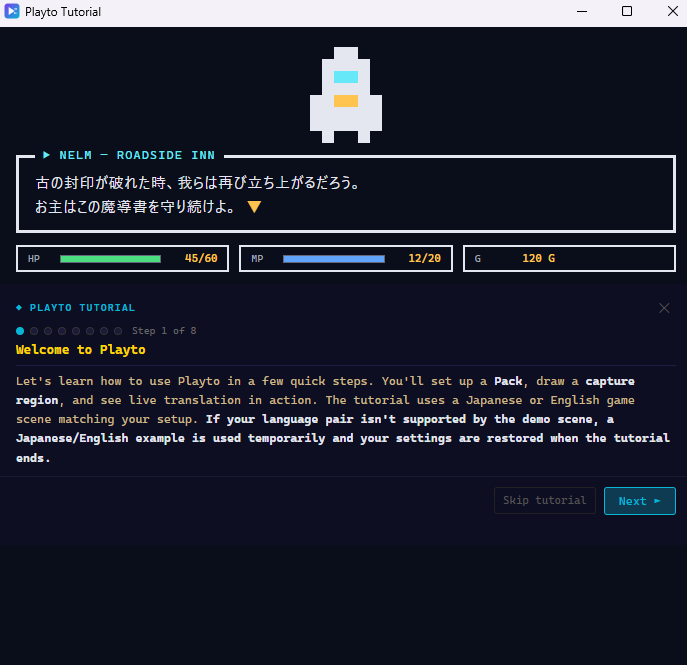This screenshot has width=687, height=665.
Task: Click the diamond icon beside PLAYTO TUTORIAL
Action: click(19, 308)
